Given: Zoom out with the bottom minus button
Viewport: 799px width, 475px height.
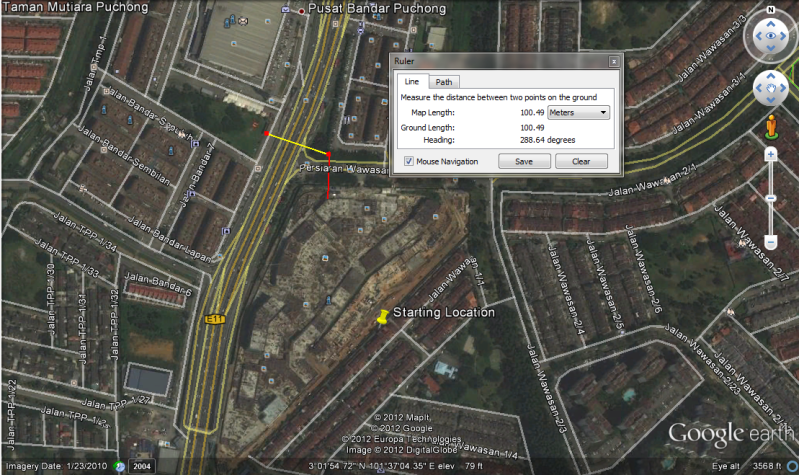Looking at the screenshot, I should coord(771,242).
